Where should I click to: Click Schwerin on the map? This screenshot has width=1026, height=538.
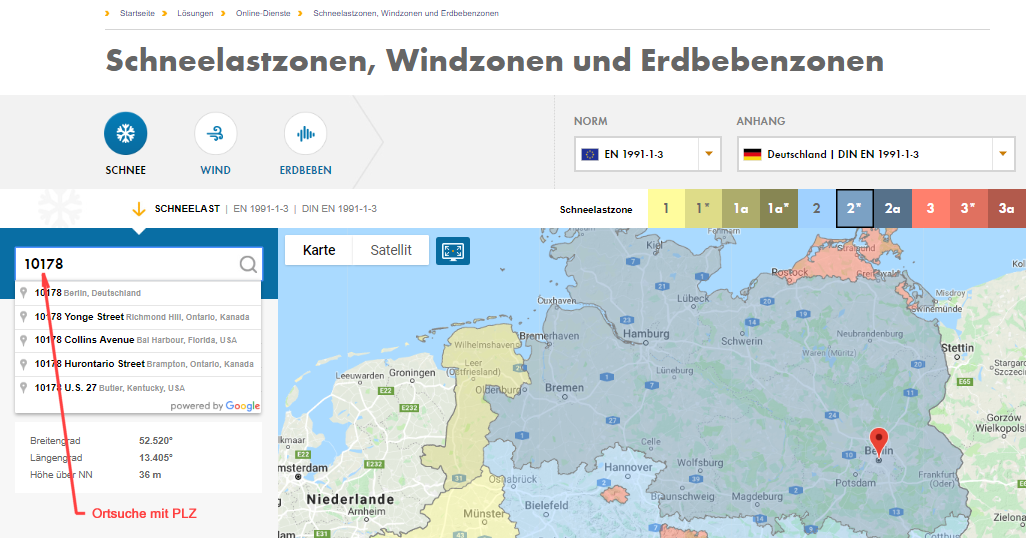pos(742,341)
